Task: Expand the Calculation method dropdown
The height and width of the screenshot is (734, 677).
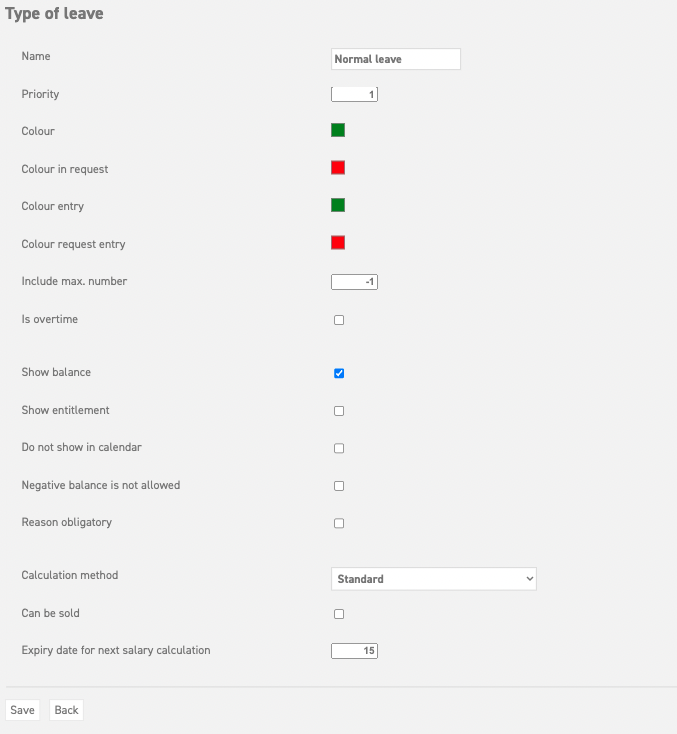Action: 434,579
